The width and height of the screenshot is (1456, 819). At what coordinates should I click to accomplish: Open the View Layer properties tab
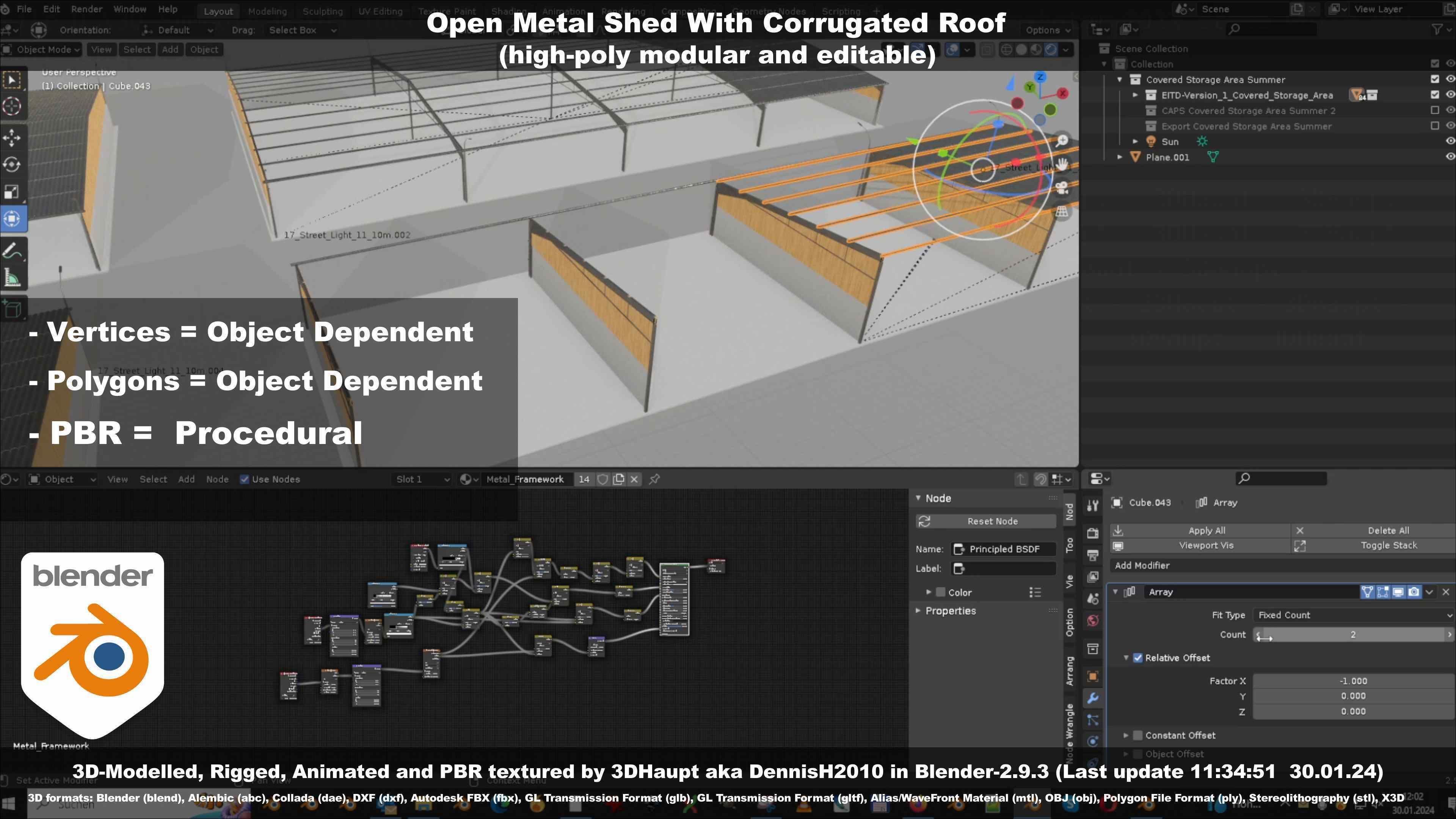click(x=1092, y=576)
